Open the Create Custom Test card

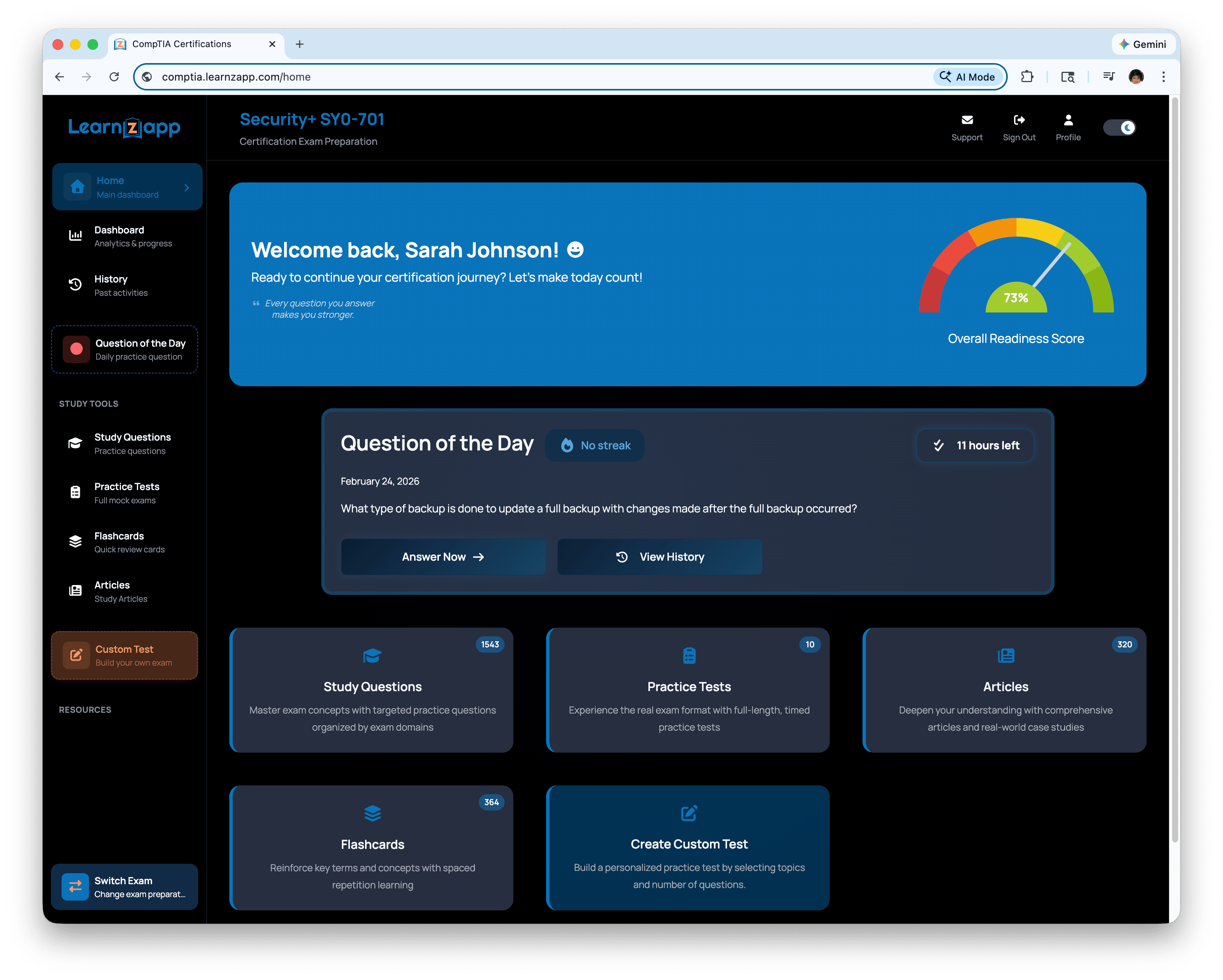pyautogui.click(x=688, y=848)
